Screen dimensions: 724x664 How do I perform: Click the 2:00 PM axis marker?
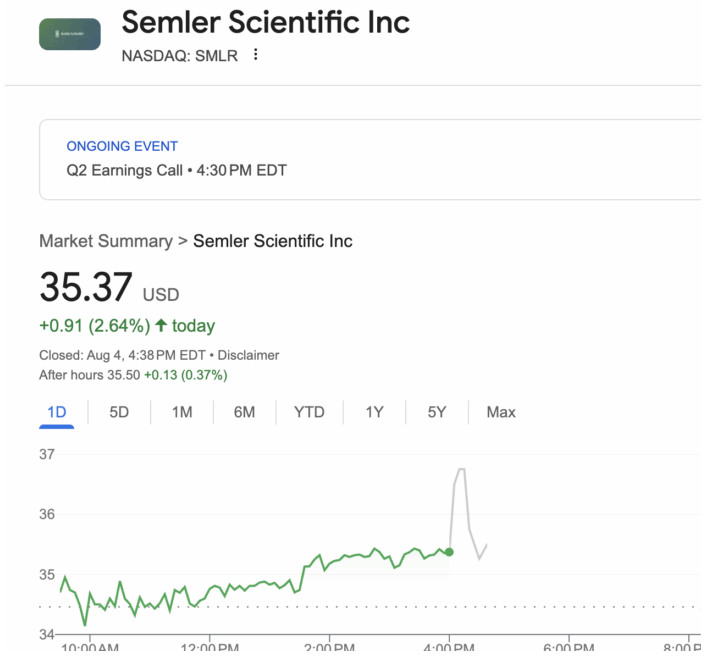click(x=329, y=646)
